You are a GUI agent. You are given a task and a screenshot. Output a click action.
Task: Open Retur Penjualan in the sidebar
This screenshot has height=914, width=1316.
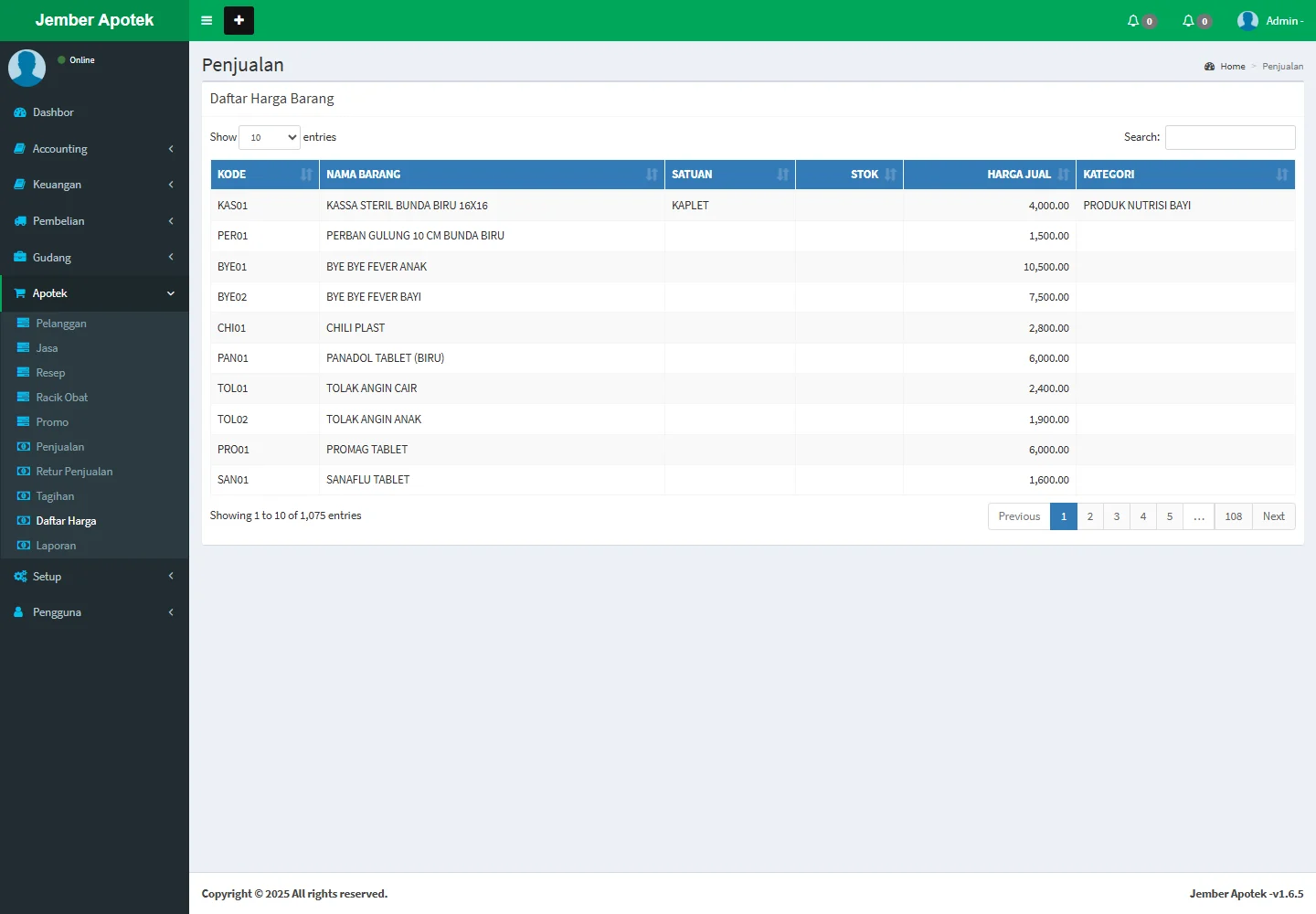click(74, 472)
